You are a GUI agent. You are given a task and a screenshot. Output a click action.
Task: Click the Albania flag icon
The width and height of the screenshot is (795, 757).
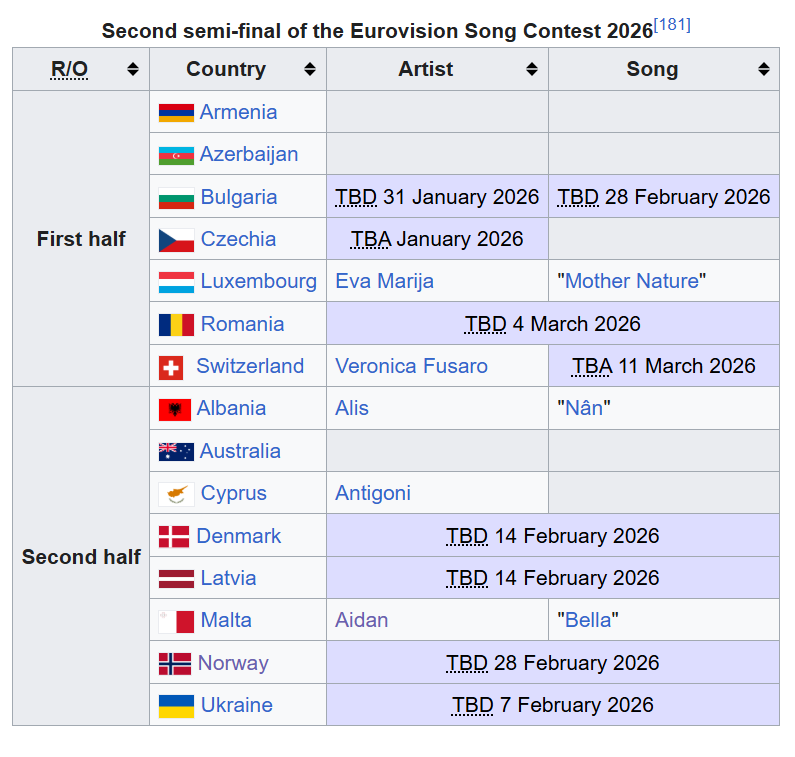tap(174, 409)
